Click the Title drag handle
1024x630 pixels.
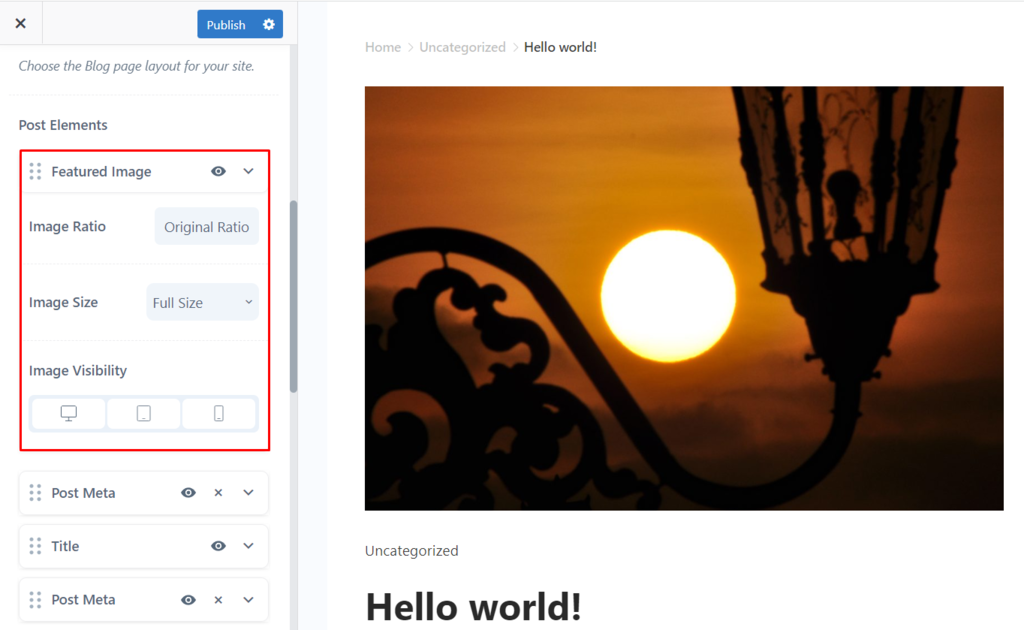(x=35, y=546)
